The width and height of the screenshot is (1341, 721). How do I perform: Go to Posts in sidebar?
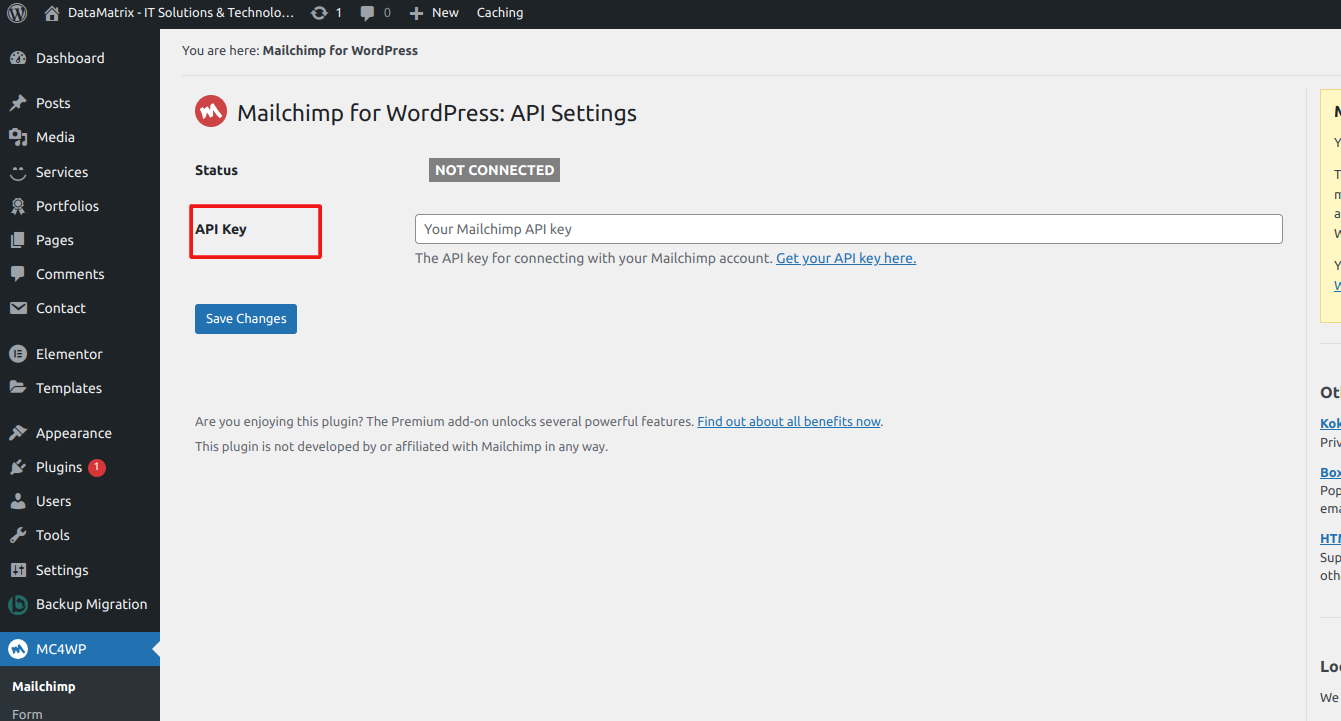click(x=80, y=103)
